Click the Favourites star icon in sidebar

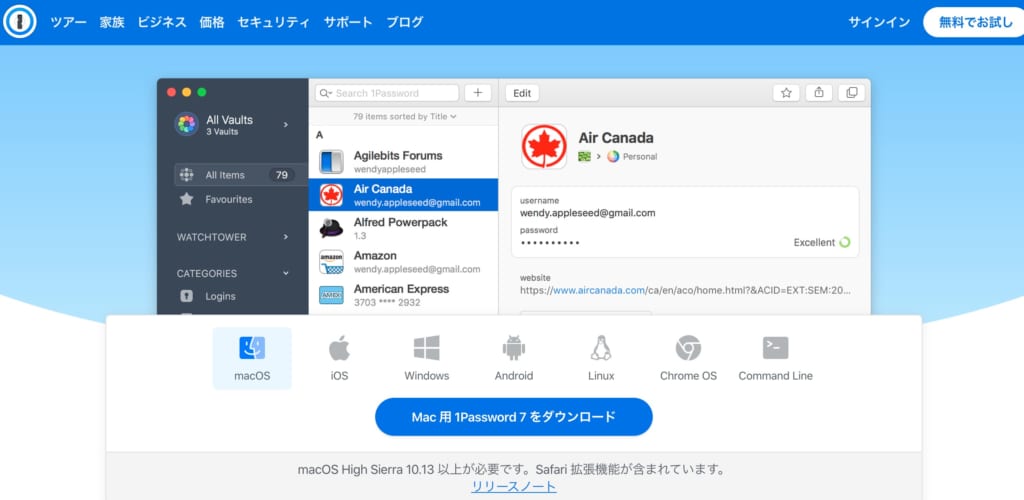tap(186, 199)
